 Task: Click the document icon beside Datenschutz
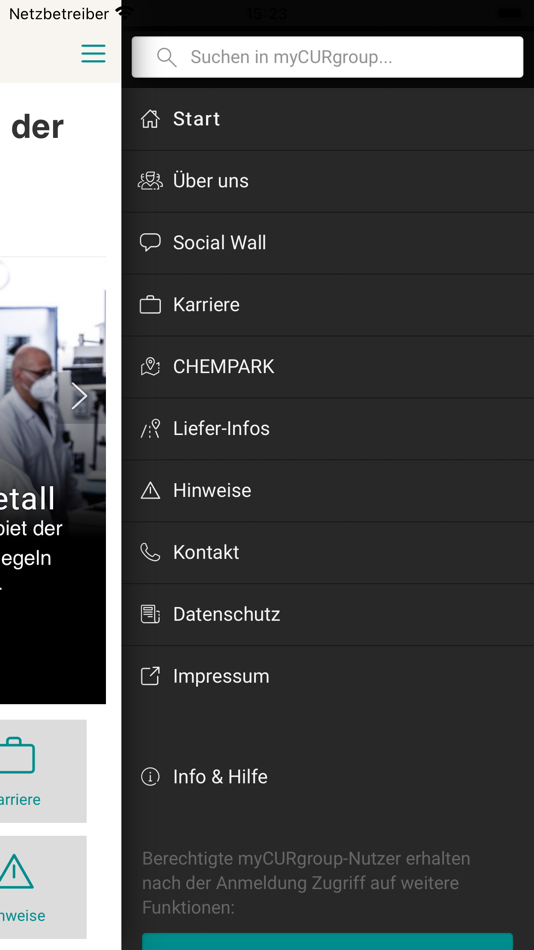click(x=150, y=614)
